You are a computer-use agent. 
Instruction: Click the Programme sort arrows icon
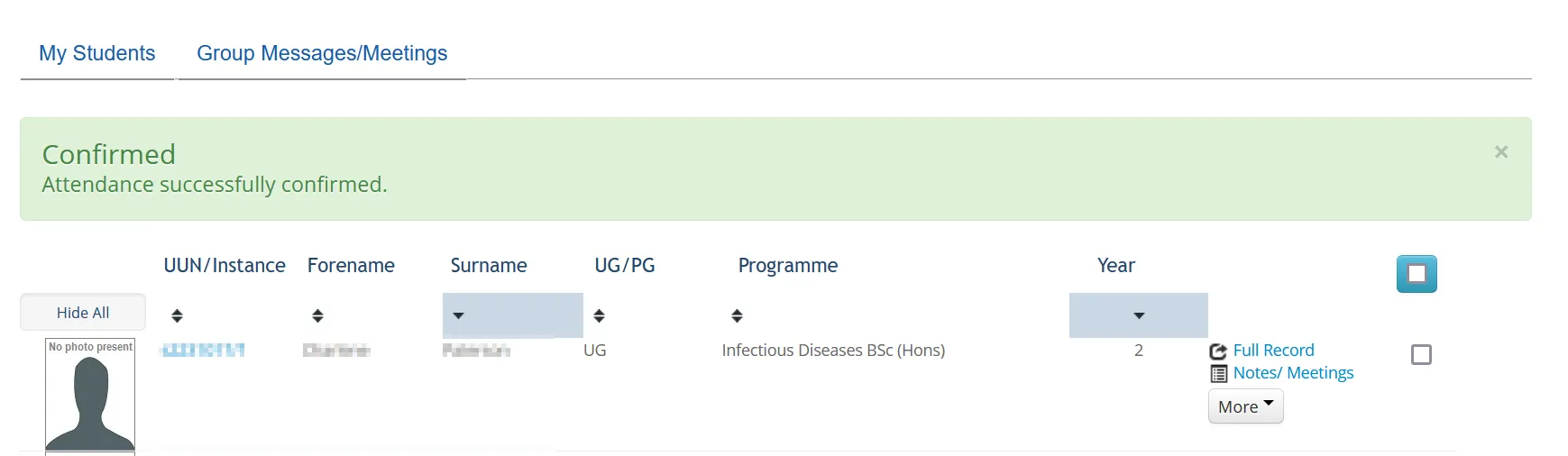point(737,315)
